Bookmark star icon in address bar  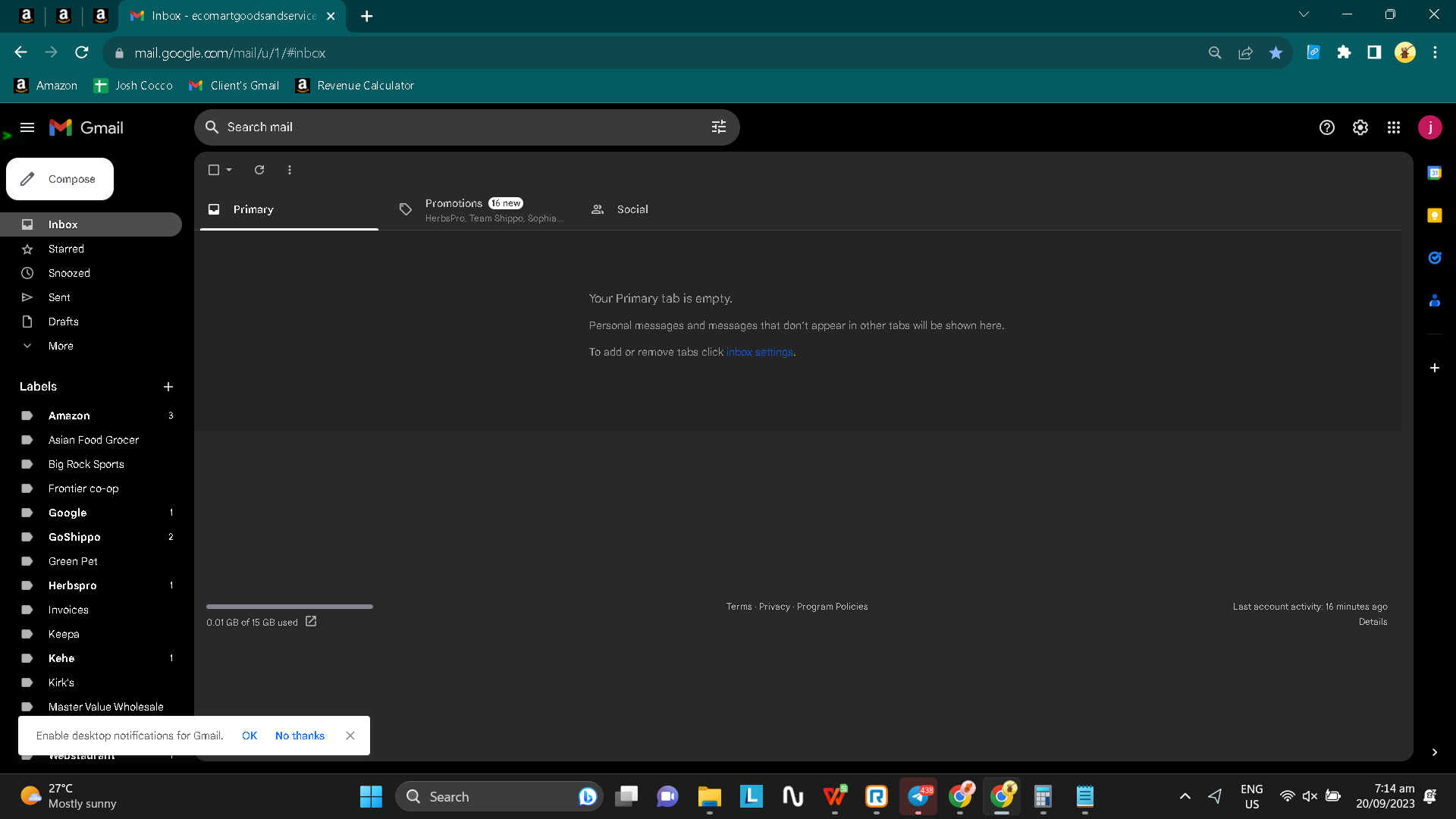(1276, 53)
